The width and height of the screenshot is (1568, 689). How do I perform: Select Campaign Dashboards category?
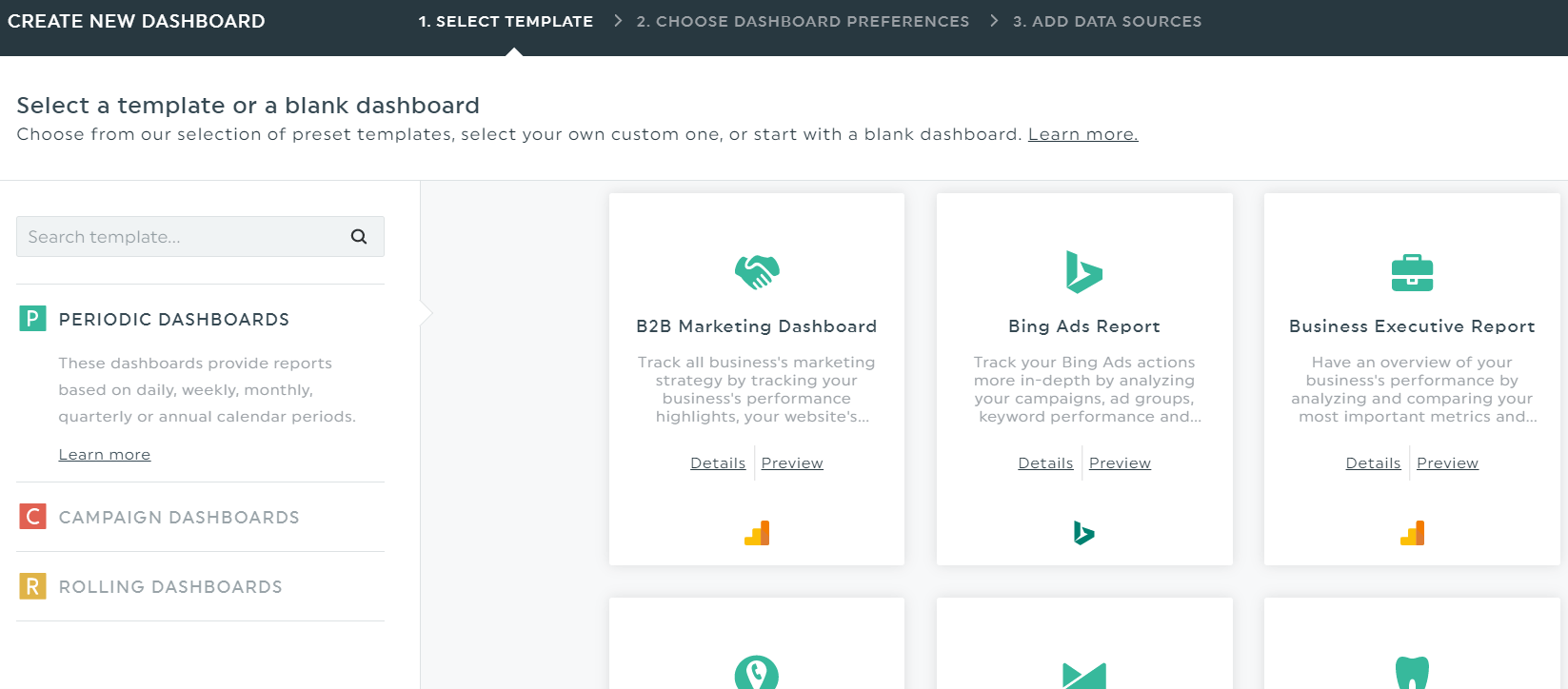pyautogui.click(x=179, y=518)
